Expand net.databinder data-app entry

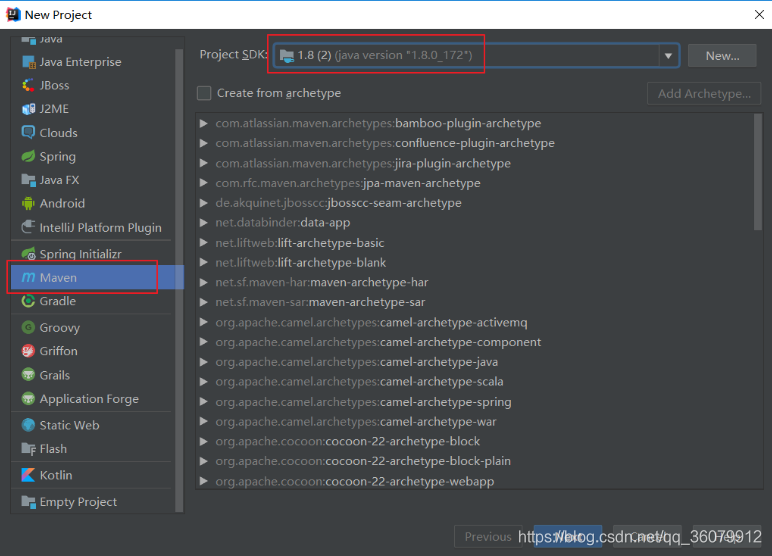[x=203, y=223]
